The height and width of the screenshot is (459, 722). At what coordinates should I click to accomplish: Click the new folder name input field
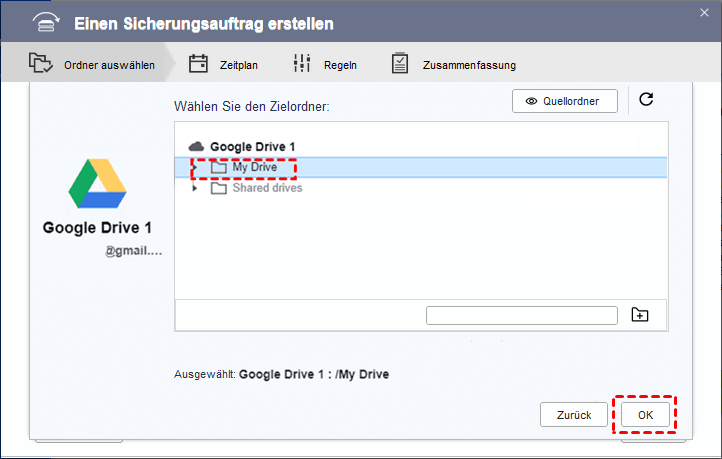(x=521, y=315)
